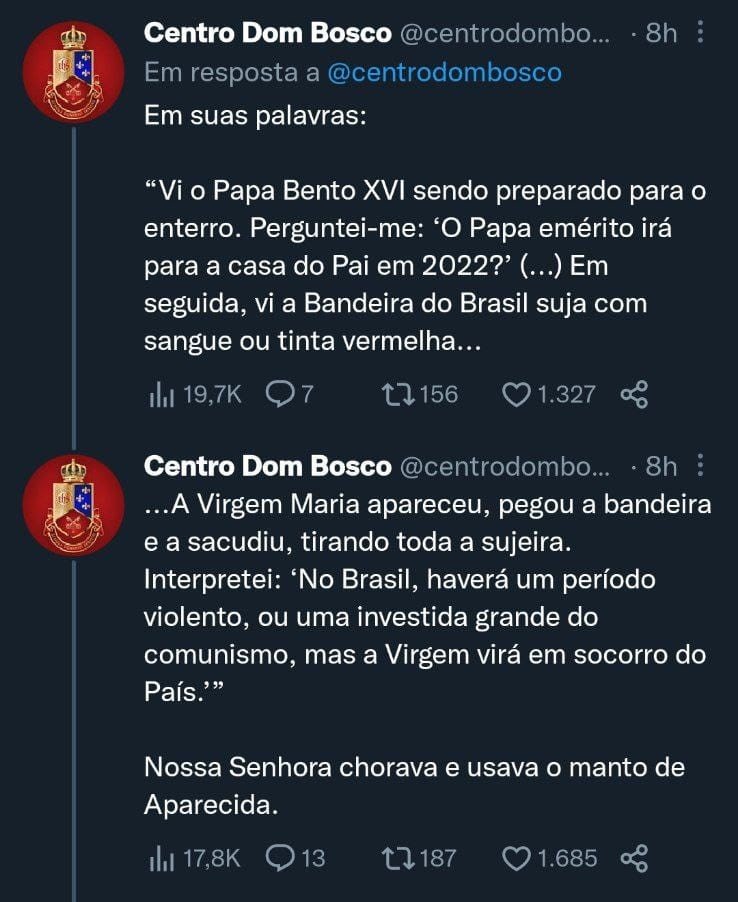Open the three-dot menu on first tweet
The height and width of the screenshot is (902, 738).
[x=700, y=33]
